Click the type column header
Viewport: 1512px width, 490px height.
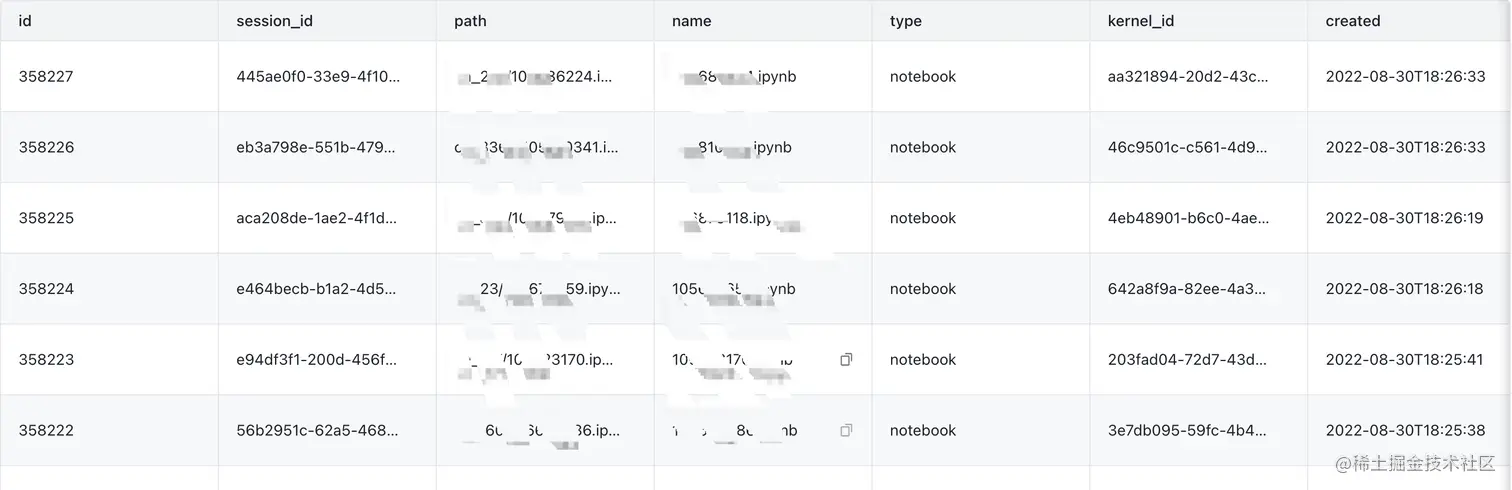click(905, 21)
